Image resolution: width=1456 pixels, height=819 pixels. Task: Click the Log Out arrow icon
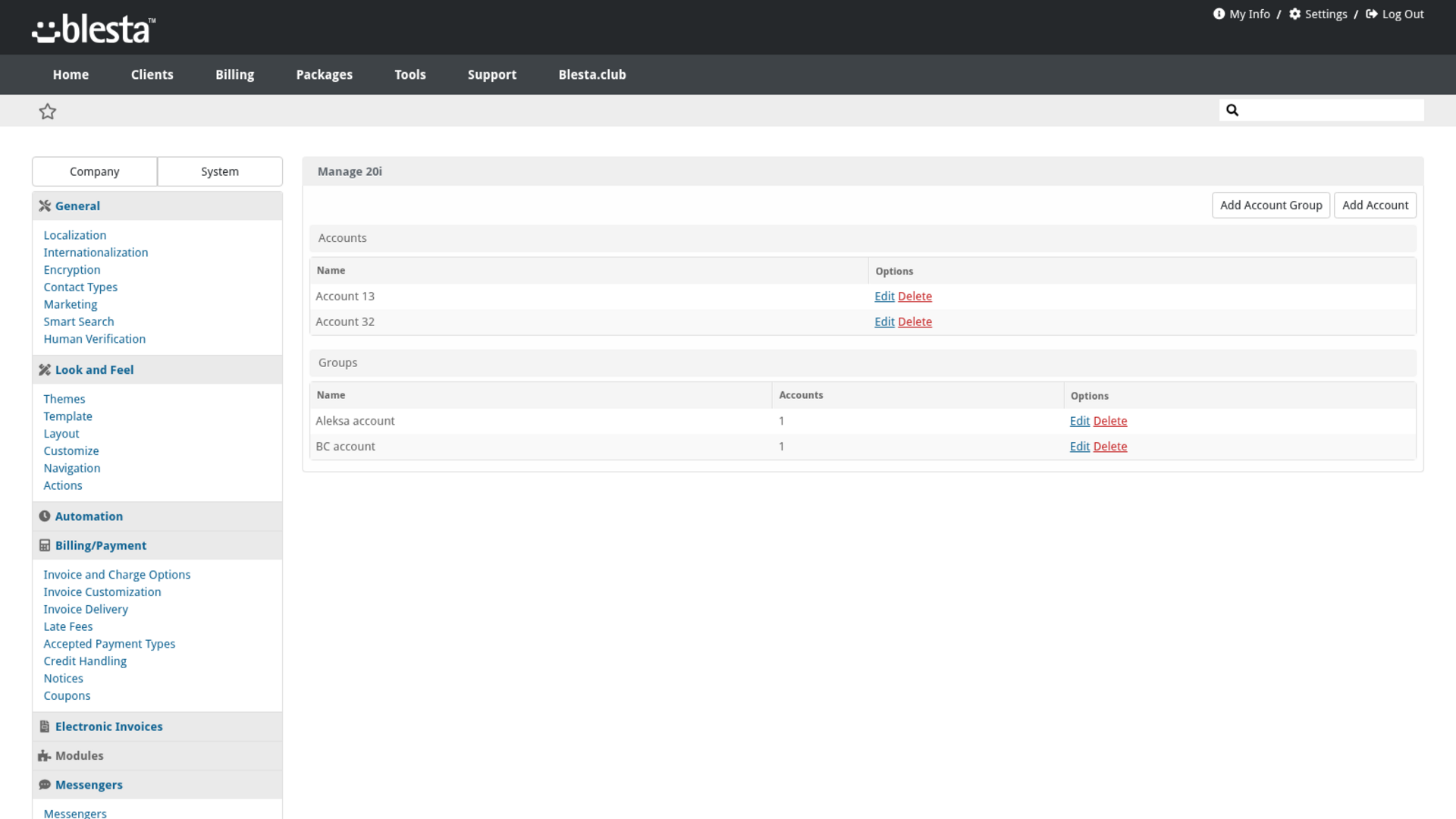(1372, 14)
